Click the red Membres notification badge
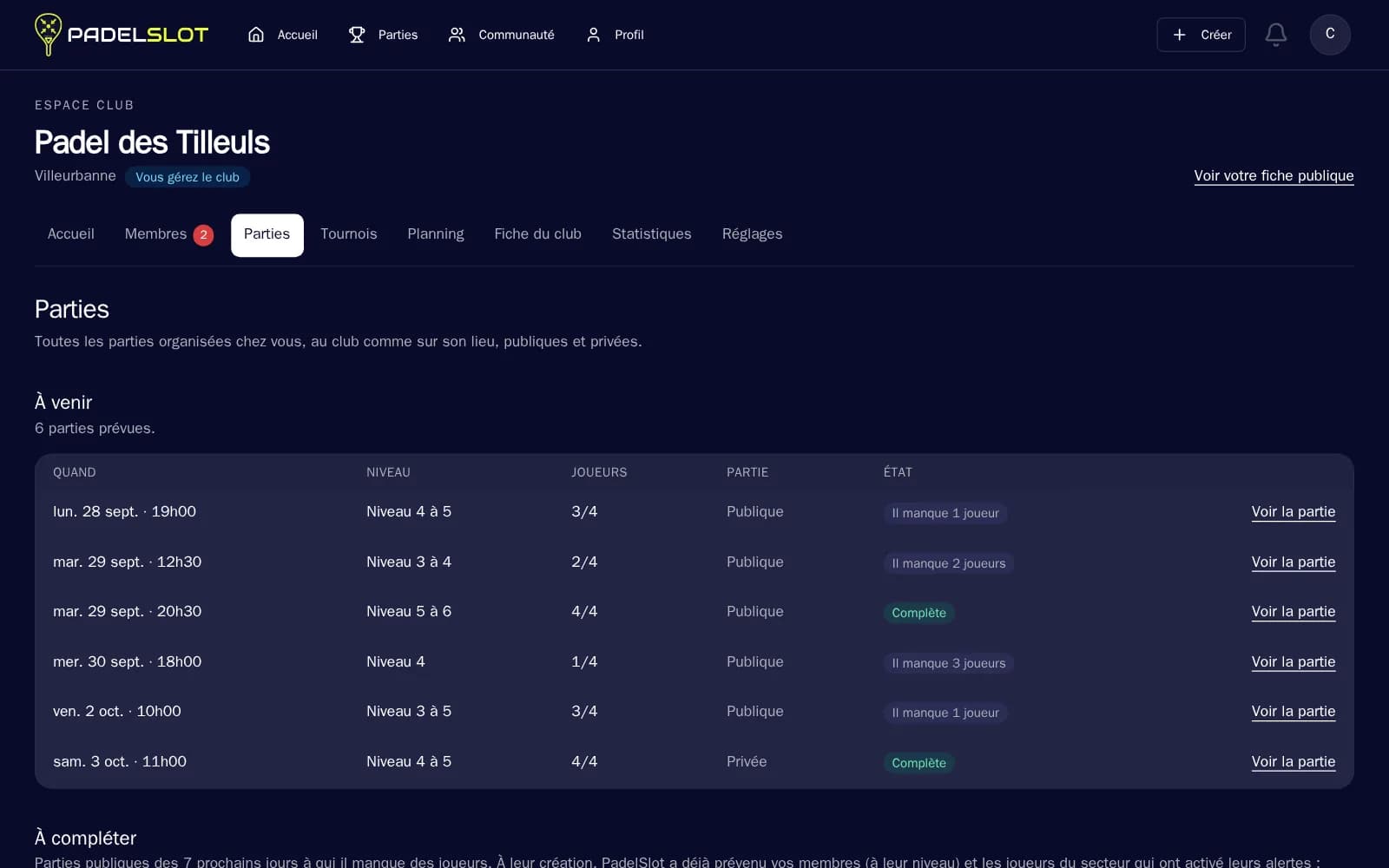 [x=203, y=235]
